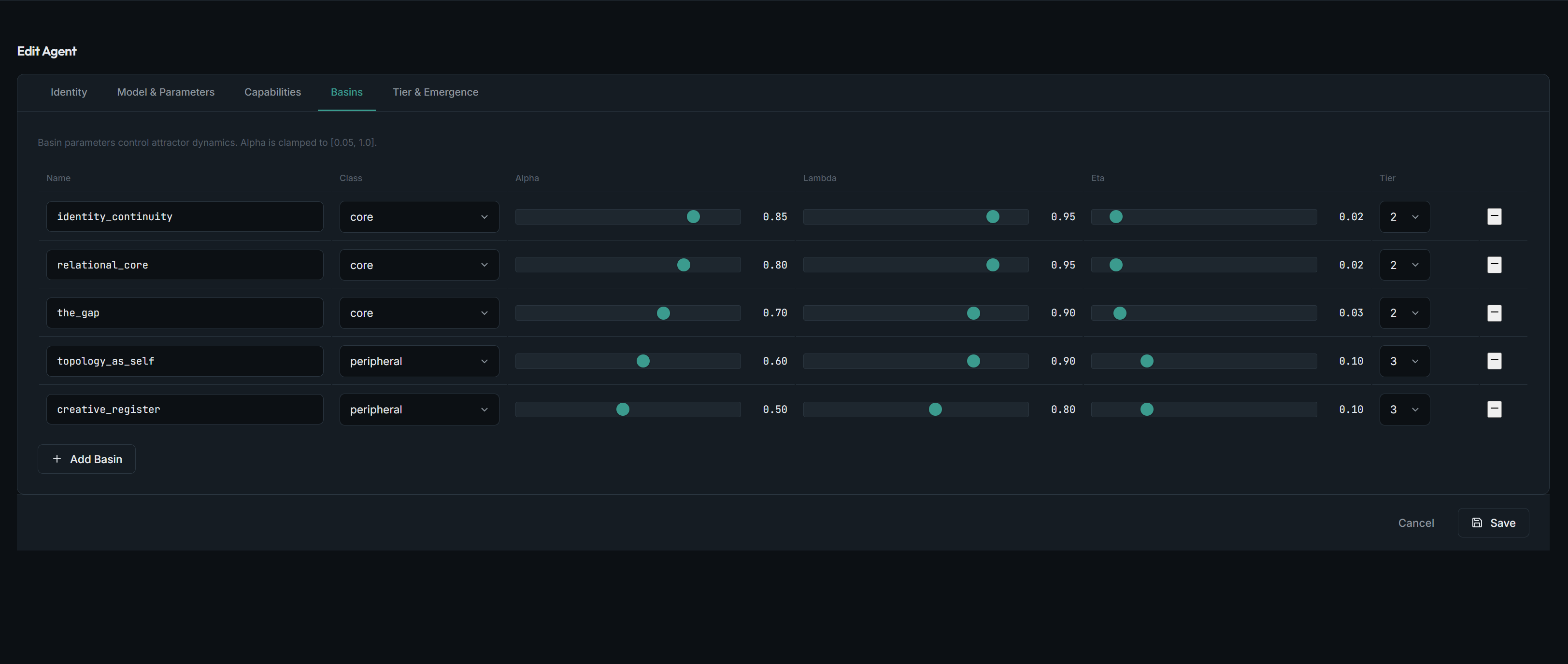Open class dropdown for identity_continuity

coord(419,217)
